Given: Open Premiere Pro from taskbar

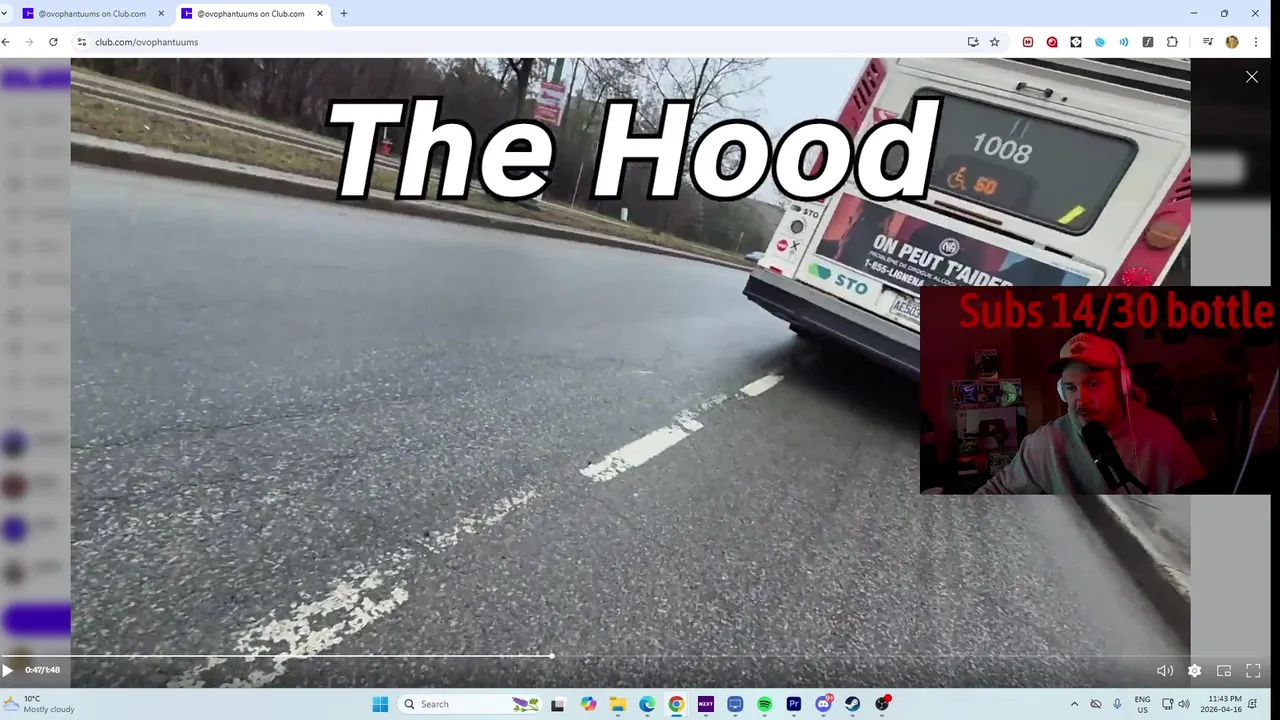Looking at the screenshot, I should pyautogui.click(x=794, y=704).
